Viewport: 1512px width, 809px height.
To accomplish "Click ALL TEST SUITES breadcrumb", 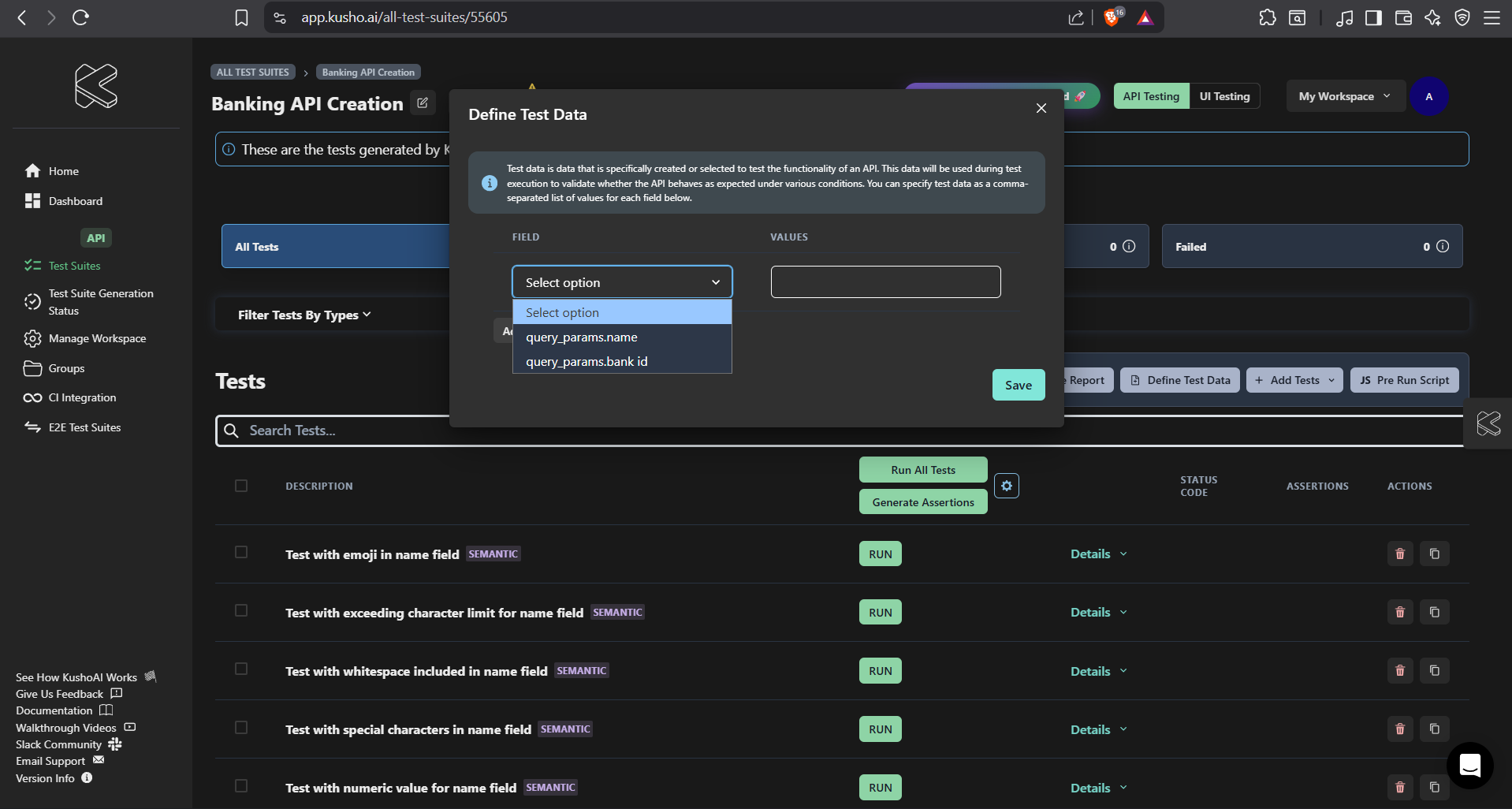I will coord(252,72).
